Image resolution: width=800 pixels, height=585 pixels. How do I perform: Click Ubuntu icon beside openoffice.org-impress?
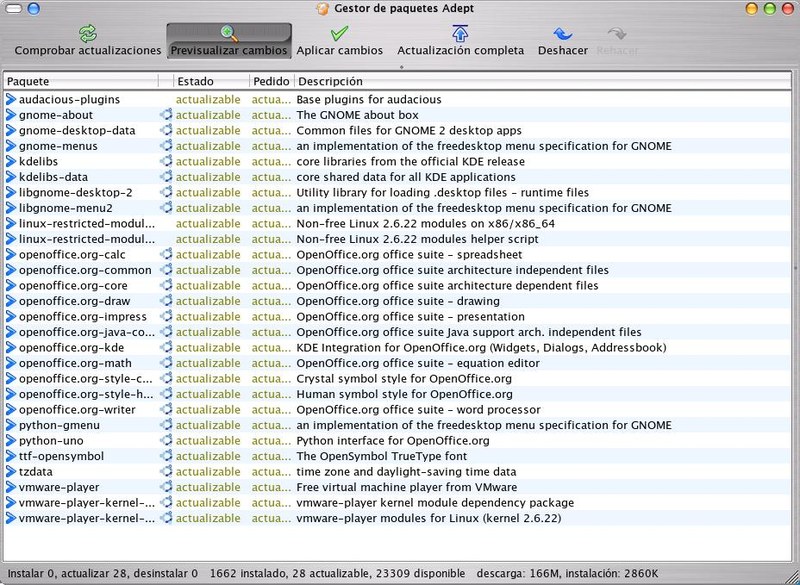166,317
